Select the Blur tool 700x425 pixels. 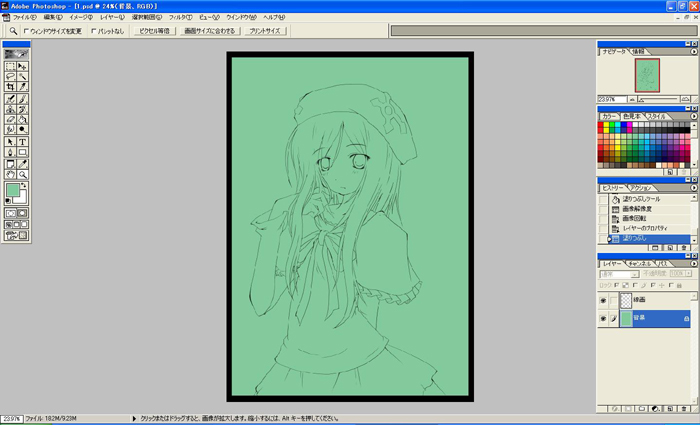pyautogui.click(x=10, y=129)
